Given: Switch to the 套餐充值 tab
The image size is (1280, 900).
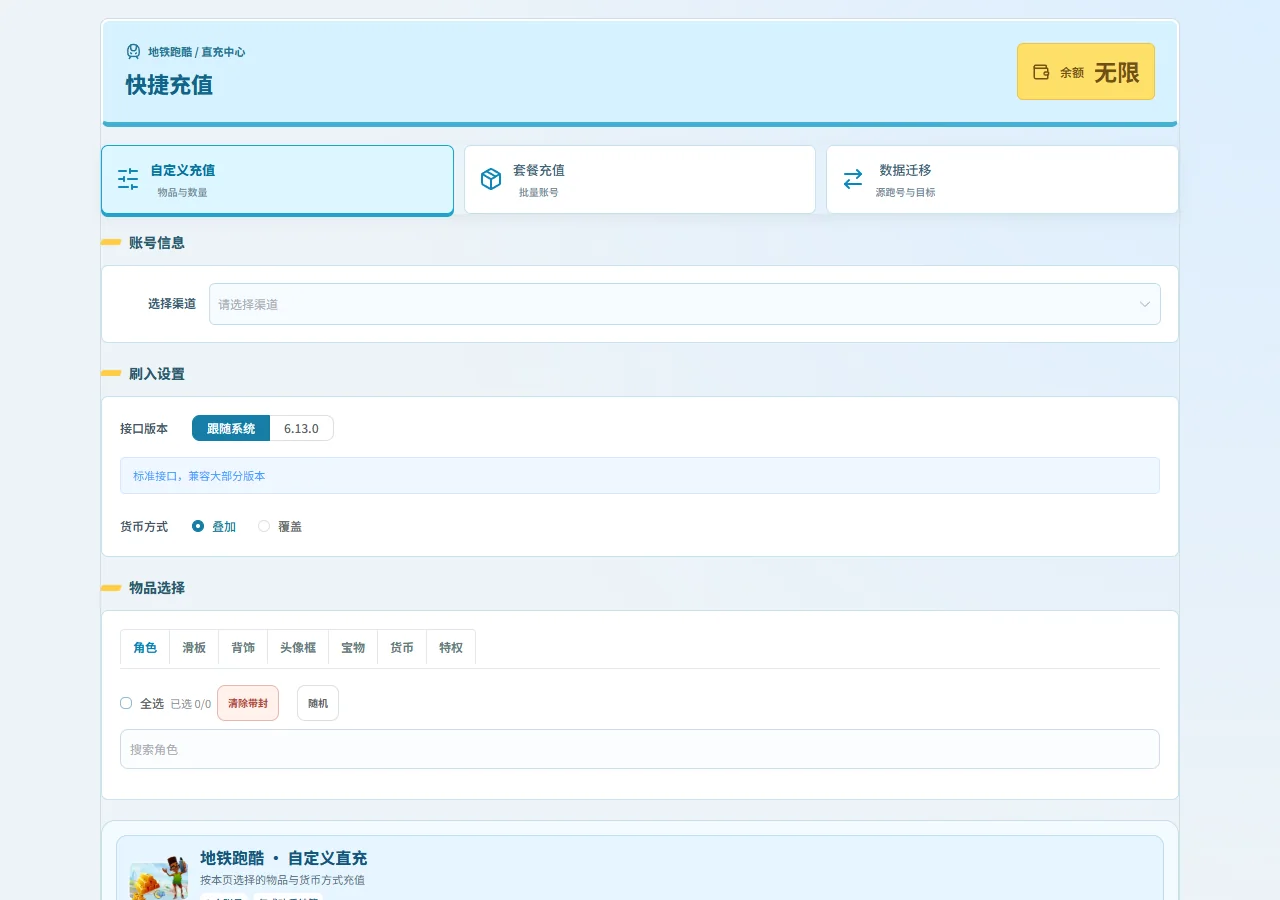Looking at the screenshot, I should click(640, 179).
